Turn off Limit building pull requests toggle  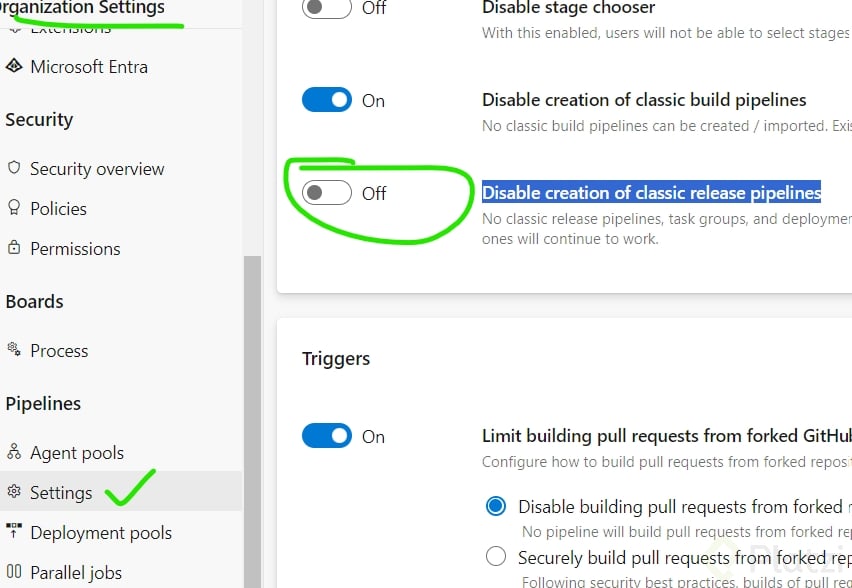point(327,436)
